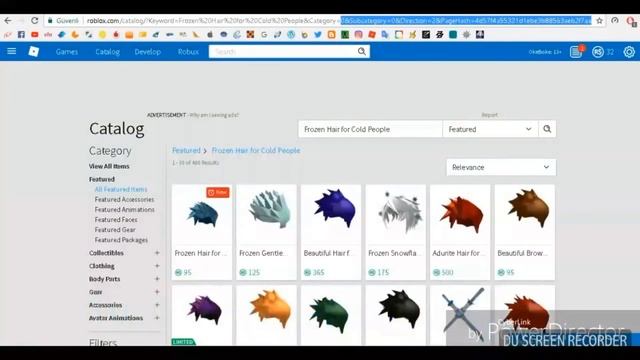Expand the Body Parts category
Screen dimensions: 640x360
(x=157, y=279)
